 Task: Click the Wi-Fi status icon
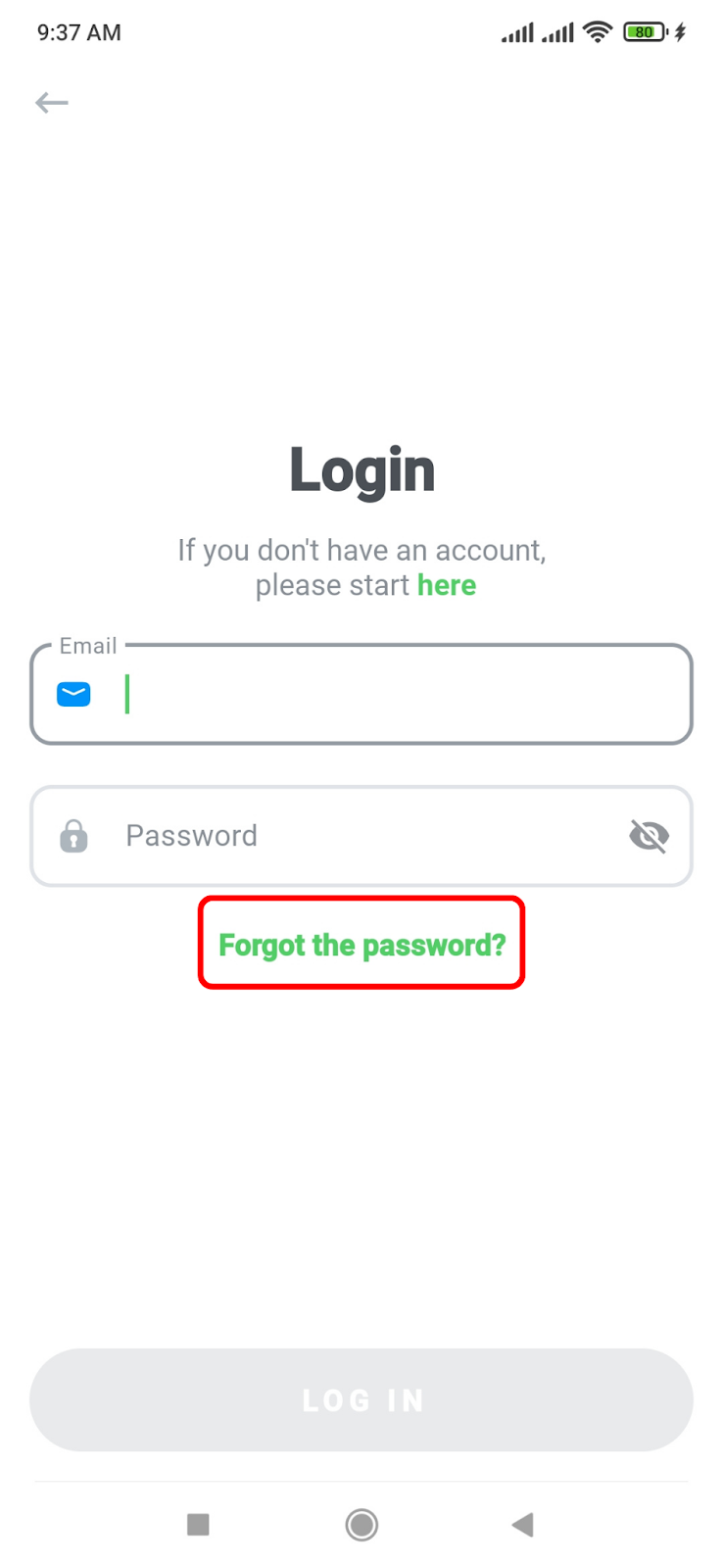597,32
